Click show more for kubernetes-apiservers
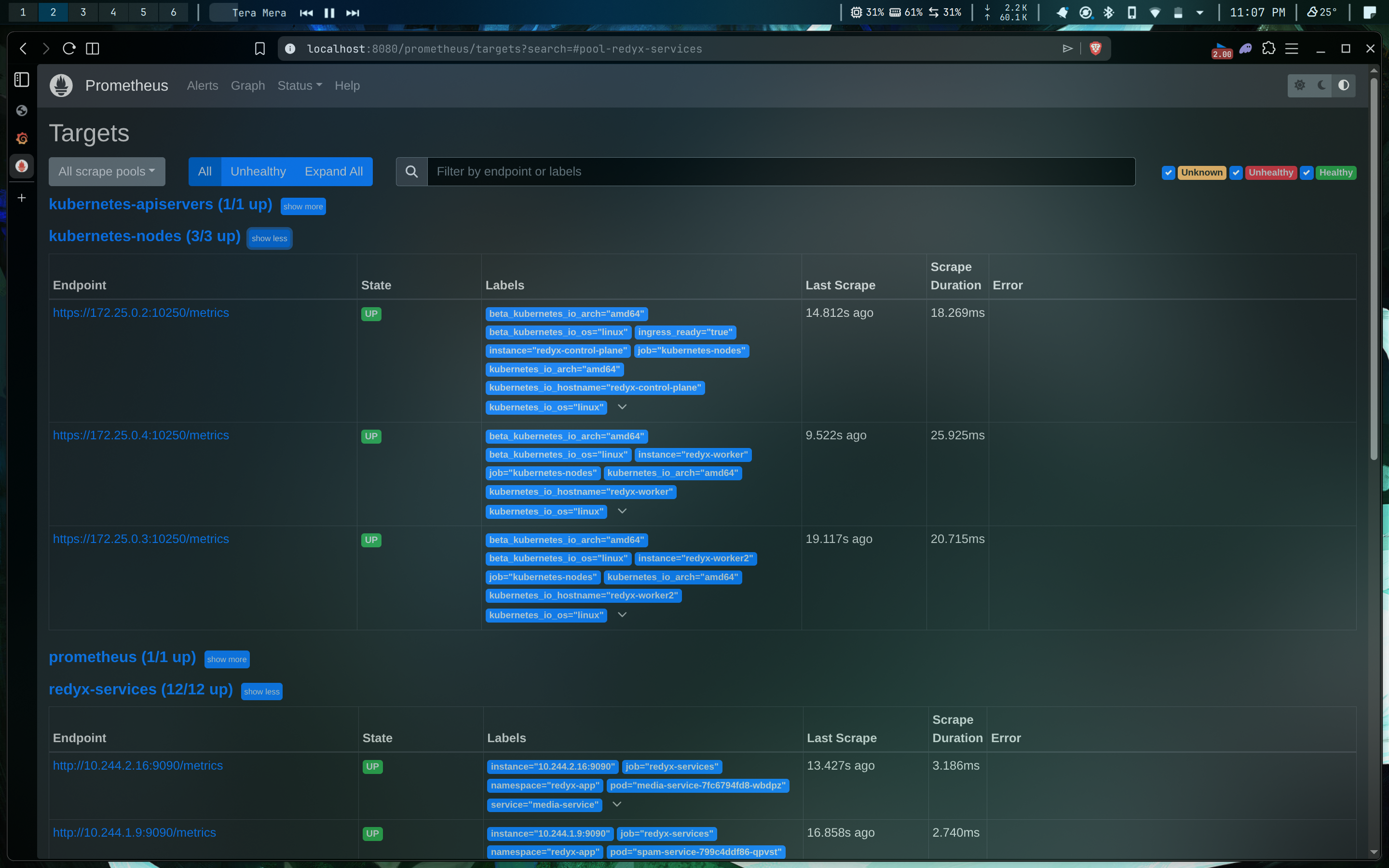The image size is (1389, 868). coord(302,207)
